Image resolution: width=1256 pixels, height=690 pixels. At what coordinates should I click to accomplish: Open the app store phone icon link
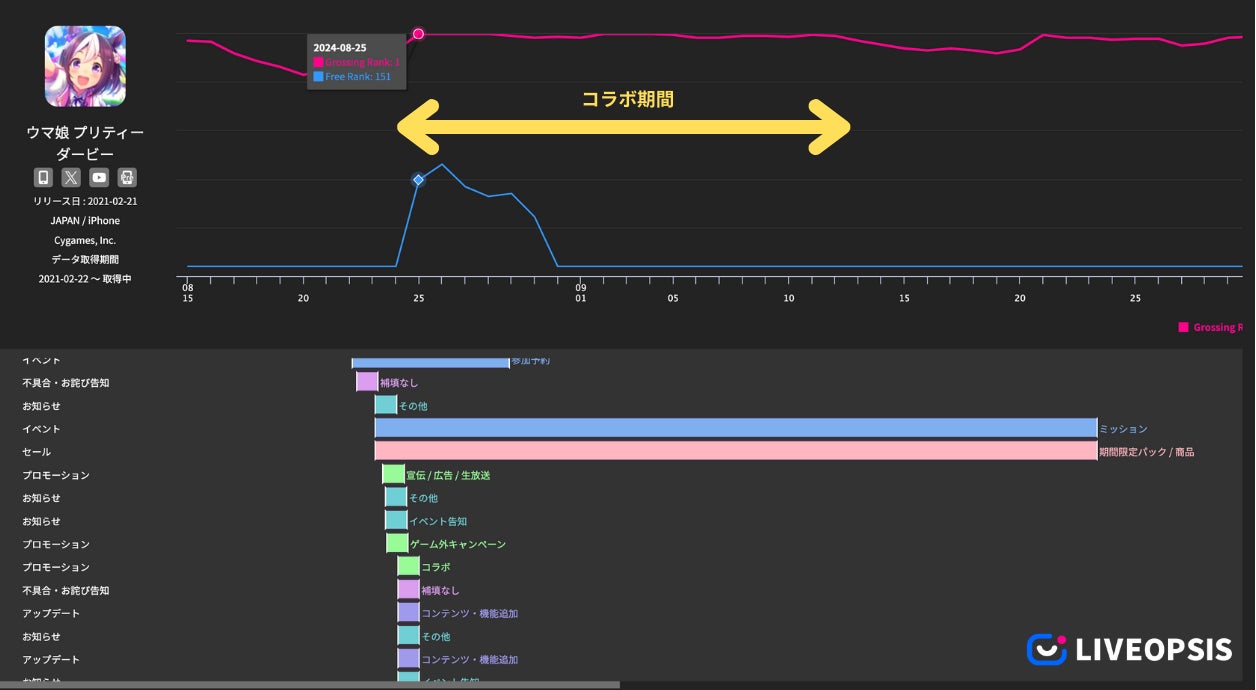(x=43, y=177)
